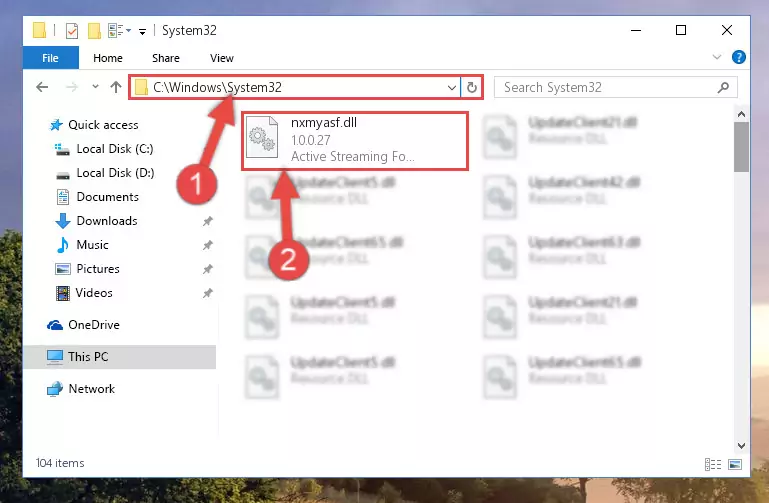Image resolution: width=769 pixels, height=503 pixels.
Task: Click the pin icon beside Music
Action: tap(208, 245)
